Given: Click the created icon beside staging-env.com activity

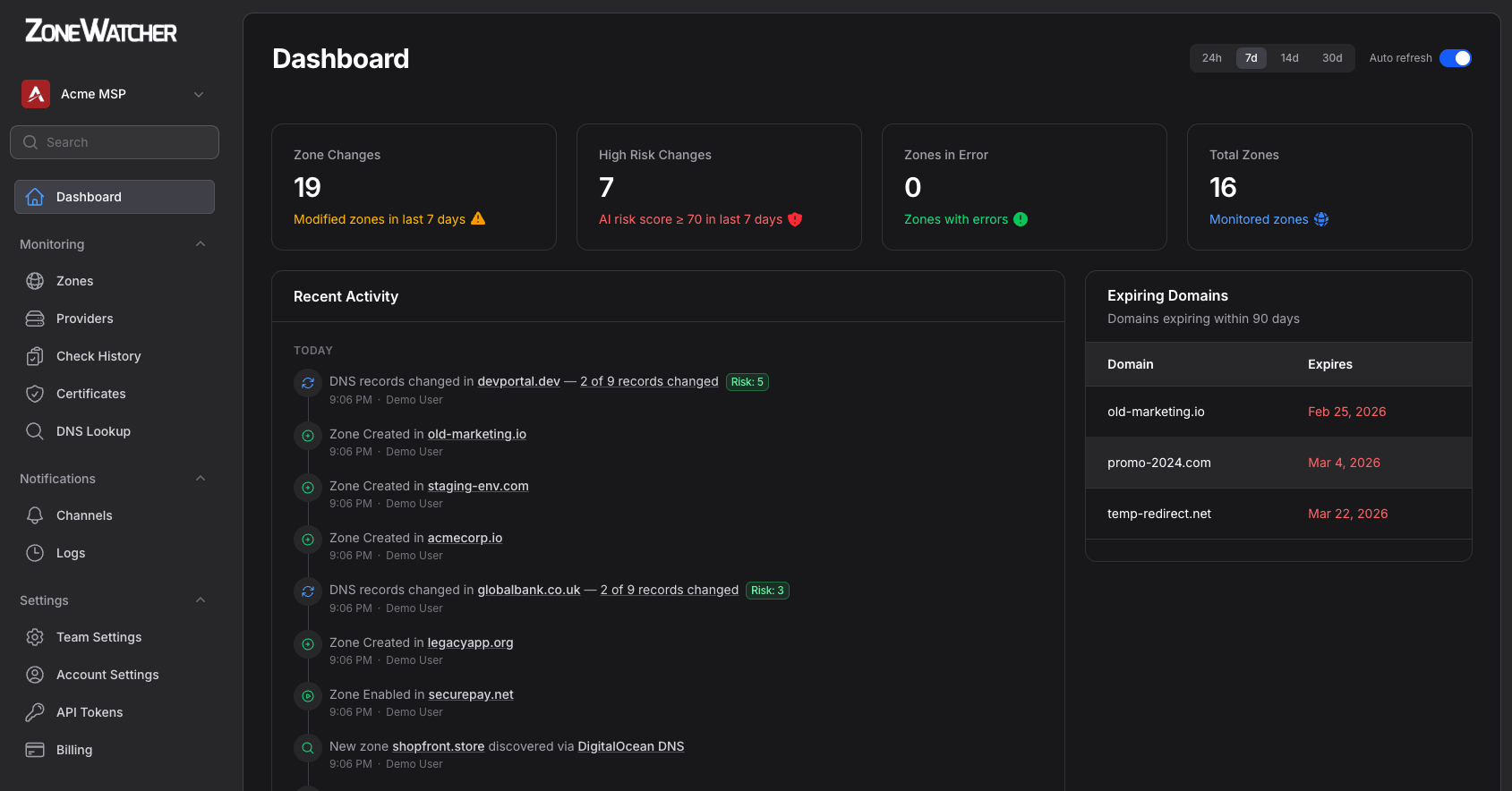Looking at the screenshot, I should coord(308,488).
